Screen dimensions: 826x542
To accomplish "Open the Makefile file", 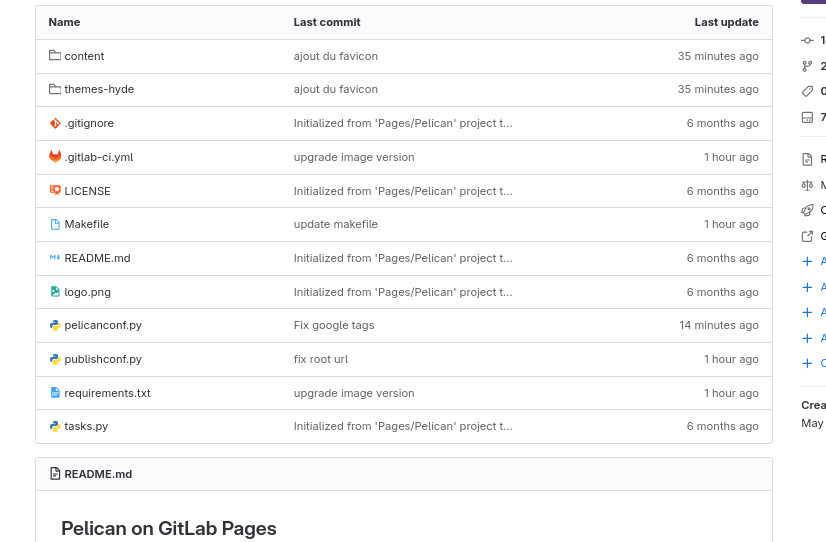I will click(x=86, y=224).
